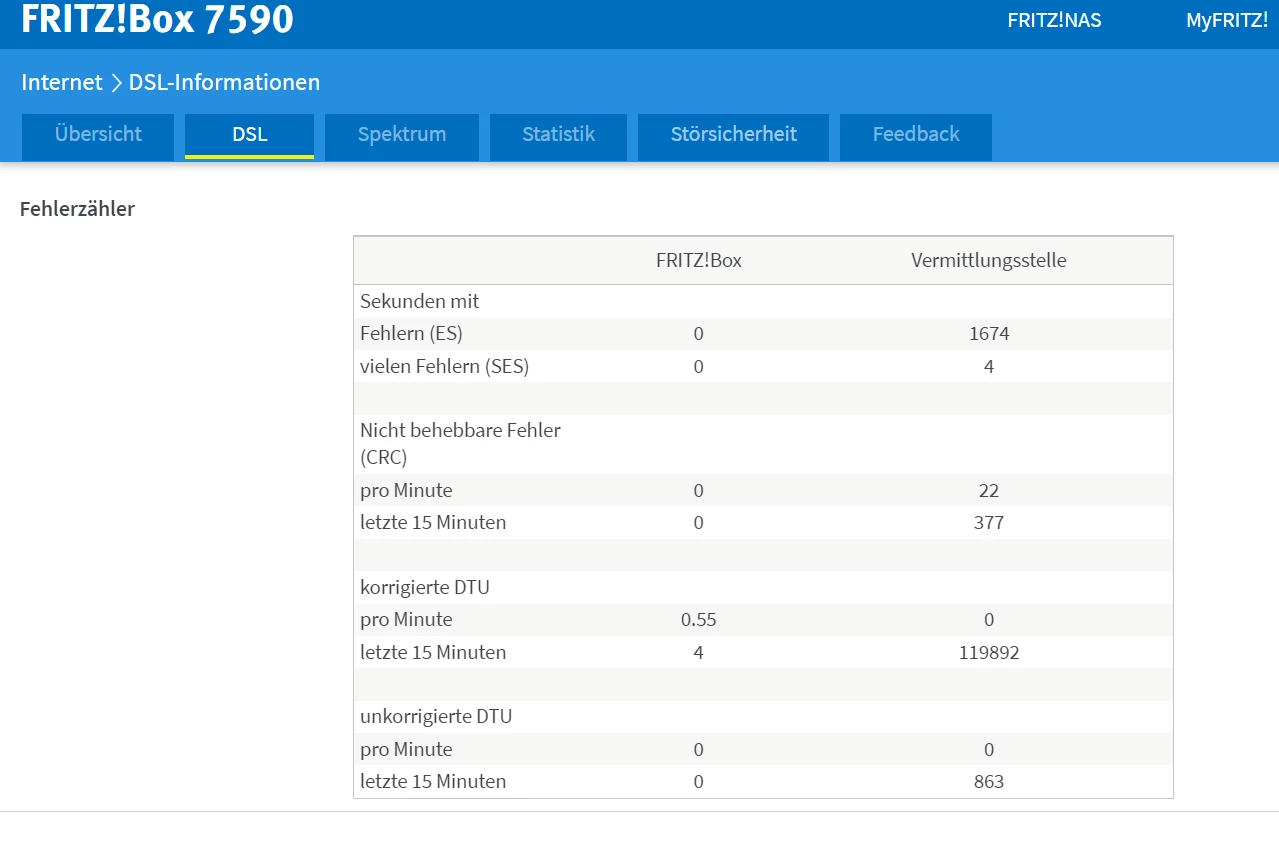The image size is (1279, 856).
Task: Go to Internet in the breadcrumb
Action: [x=62, y=82]
